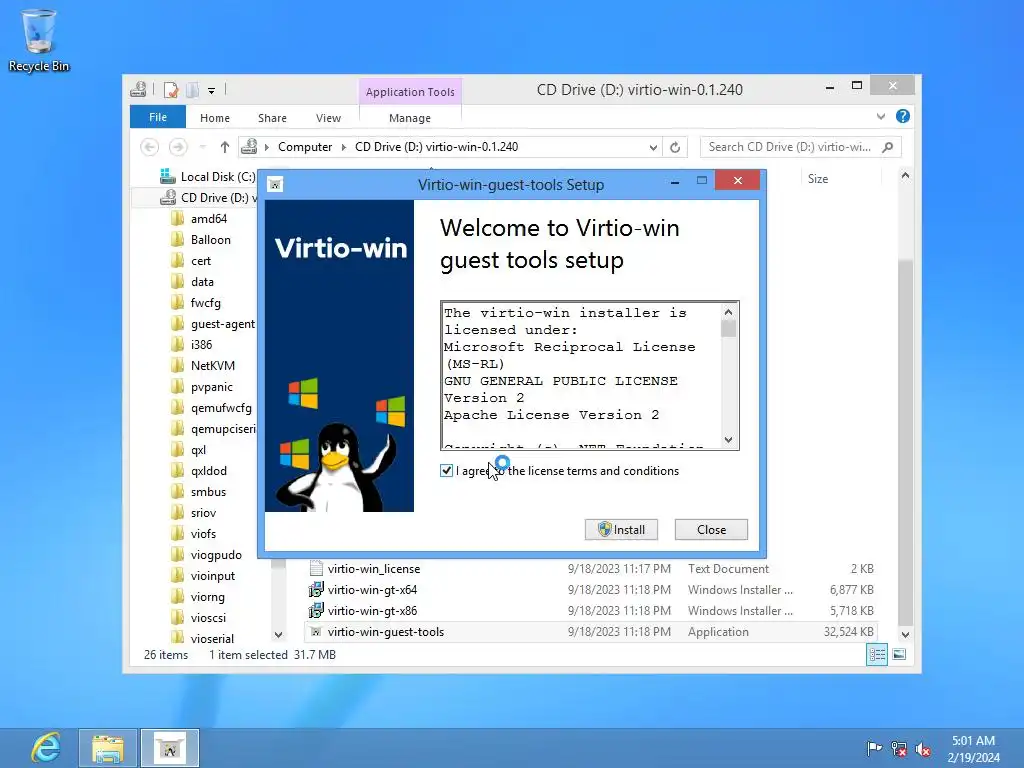This screenshot has width=1024, height=768.
Task: Open the recent locations dropdown arrow
Action: 203,147
